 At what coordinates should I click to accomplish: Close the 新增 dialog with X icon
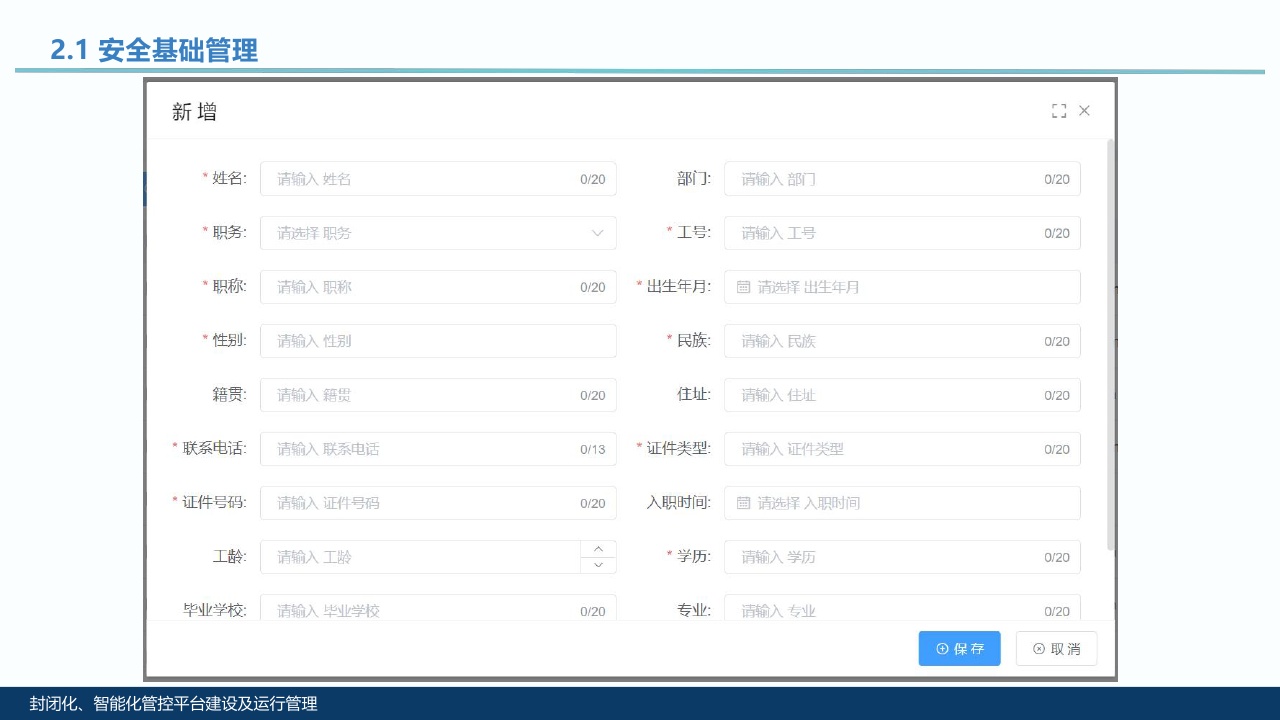(1084, 111)
